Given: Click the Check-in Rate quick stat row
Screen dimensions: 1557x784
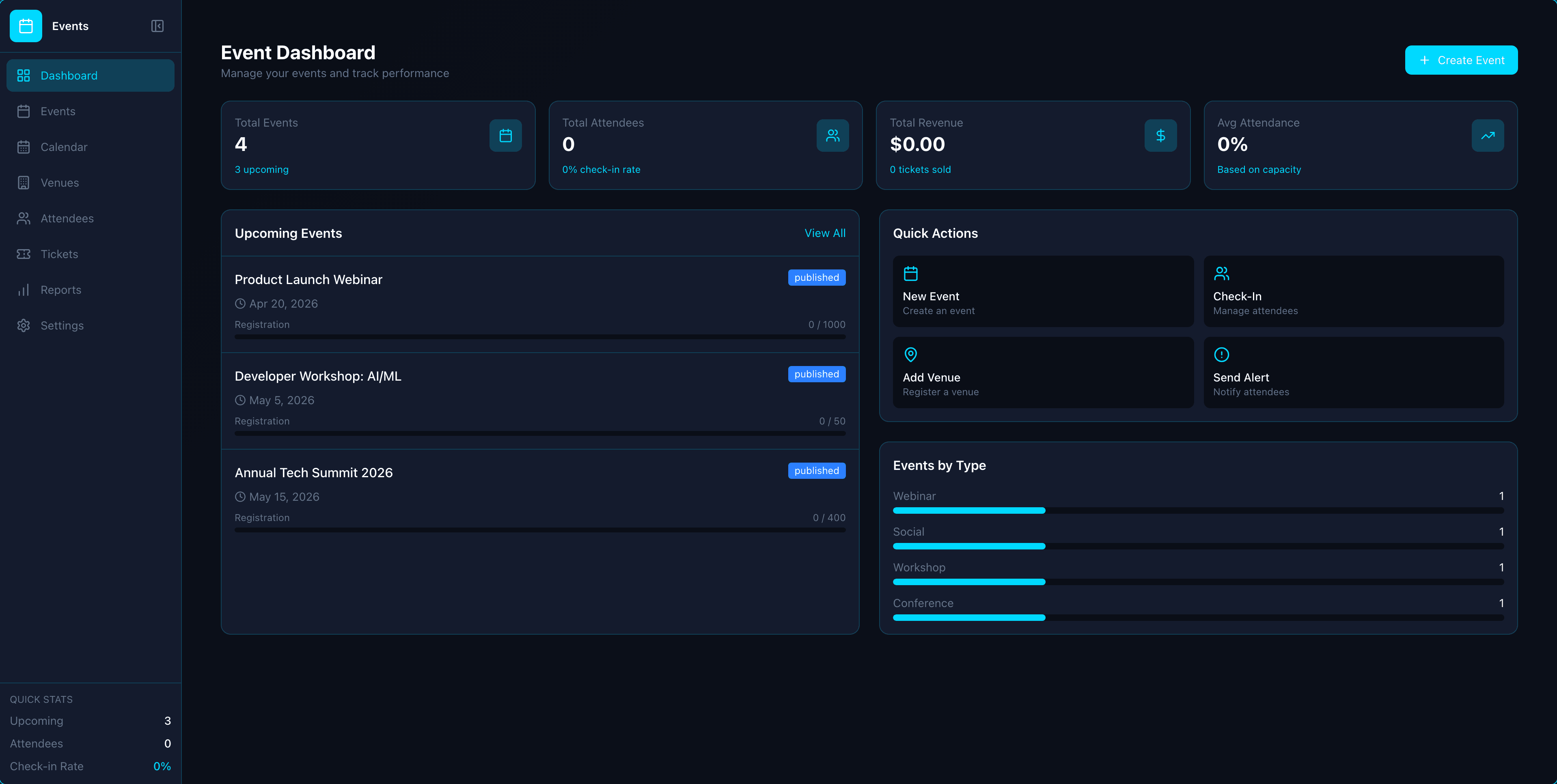Looking at the screenshot, I should coord(90,767).
